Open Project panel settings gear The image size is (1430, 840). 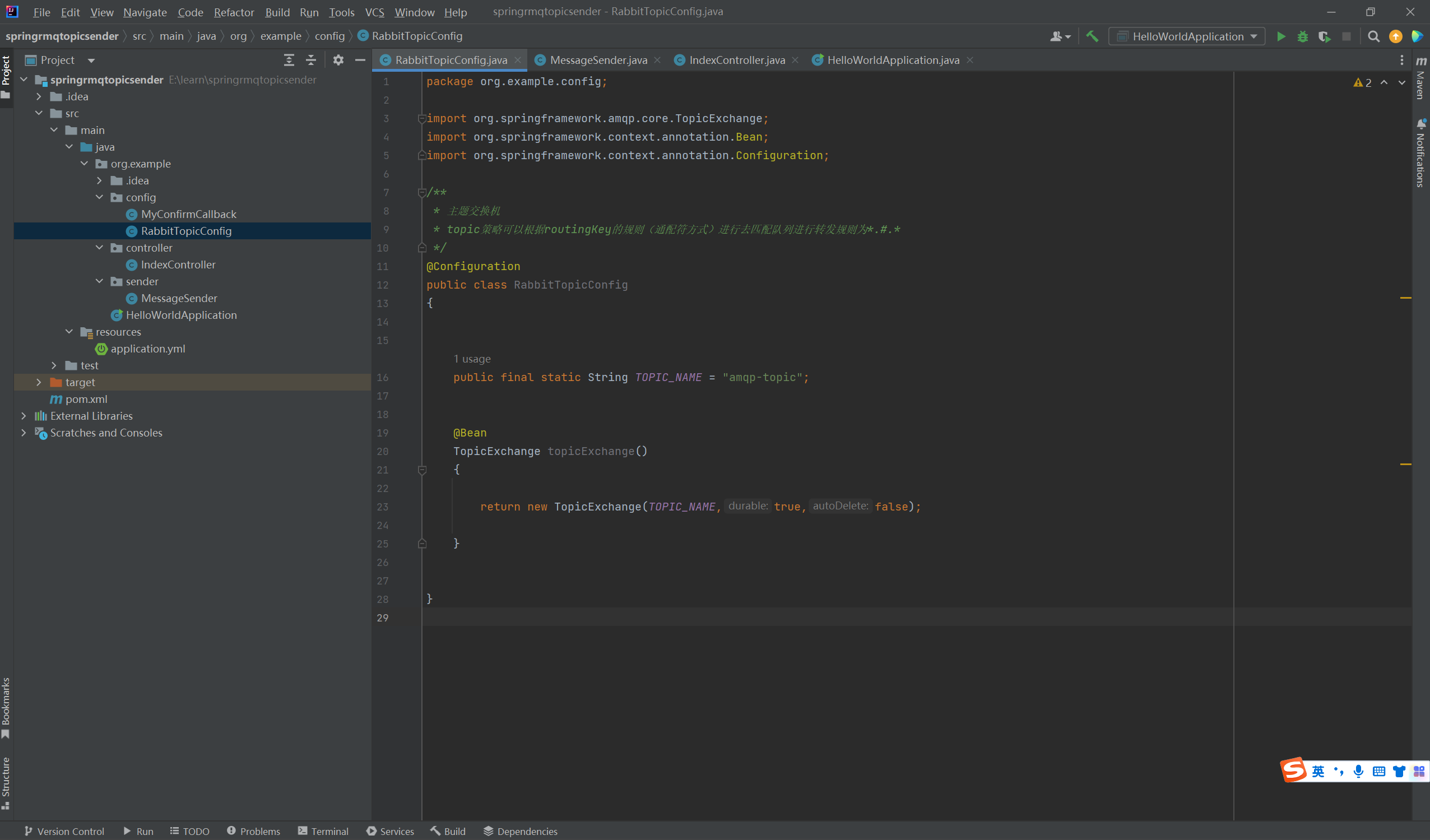(x=338, y=59)
